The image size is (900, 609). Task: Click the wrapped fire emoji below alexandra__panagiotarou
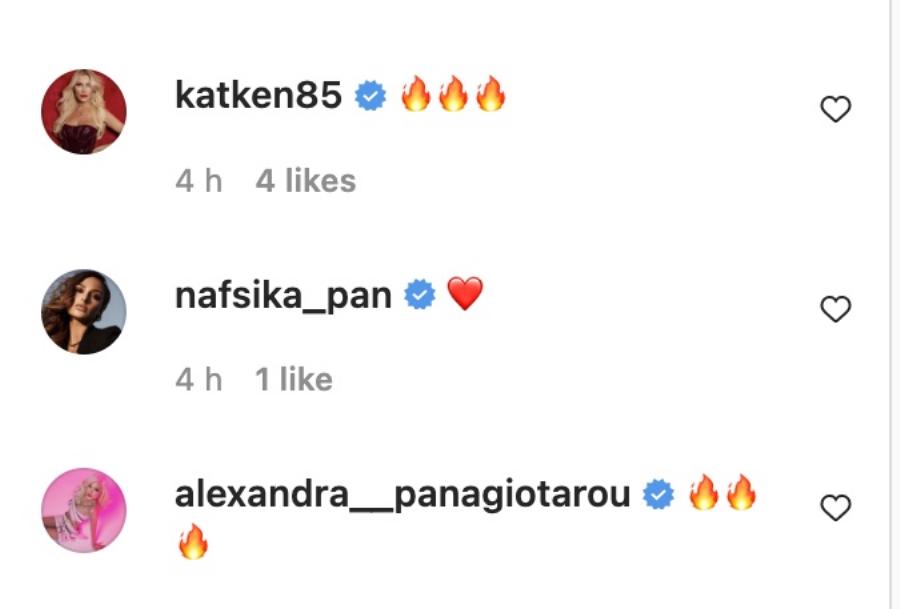coord(193,541)
